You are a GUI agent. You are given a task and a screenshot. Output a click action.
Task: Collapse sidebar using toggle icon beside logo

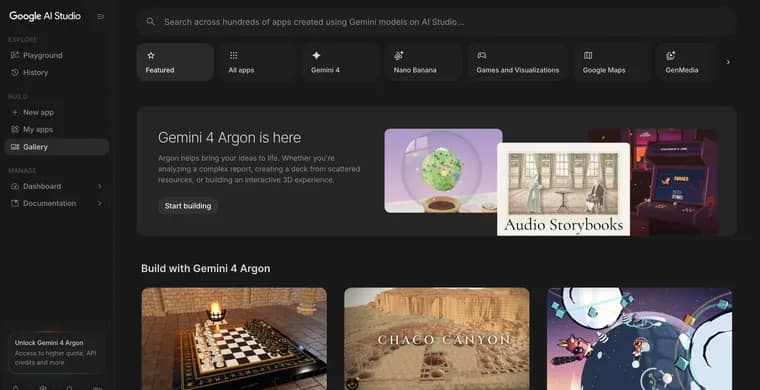click(x=100, y=16)
